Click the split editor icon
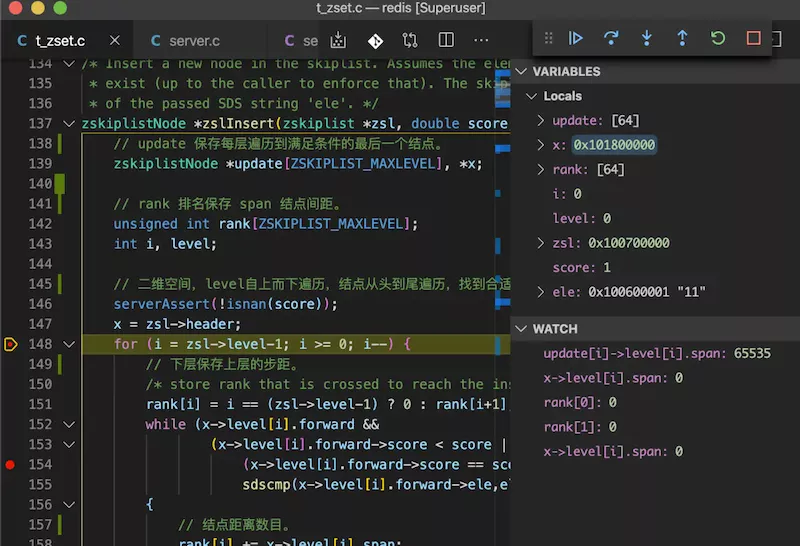This screenshot has height=546, width=800. [446, 41]
